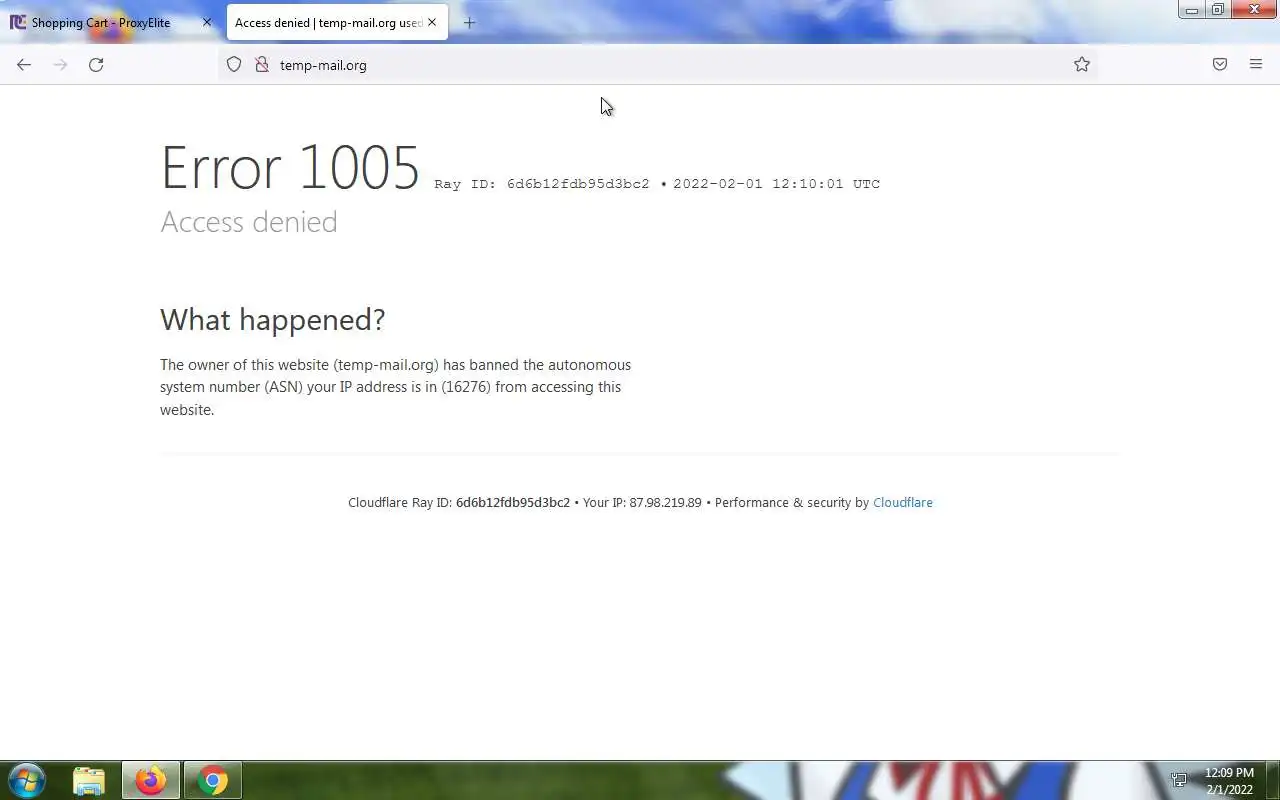Click the Your IP: 87.98.219.89 text
The image size is (1280, 800).
click(x=642, y=503)
